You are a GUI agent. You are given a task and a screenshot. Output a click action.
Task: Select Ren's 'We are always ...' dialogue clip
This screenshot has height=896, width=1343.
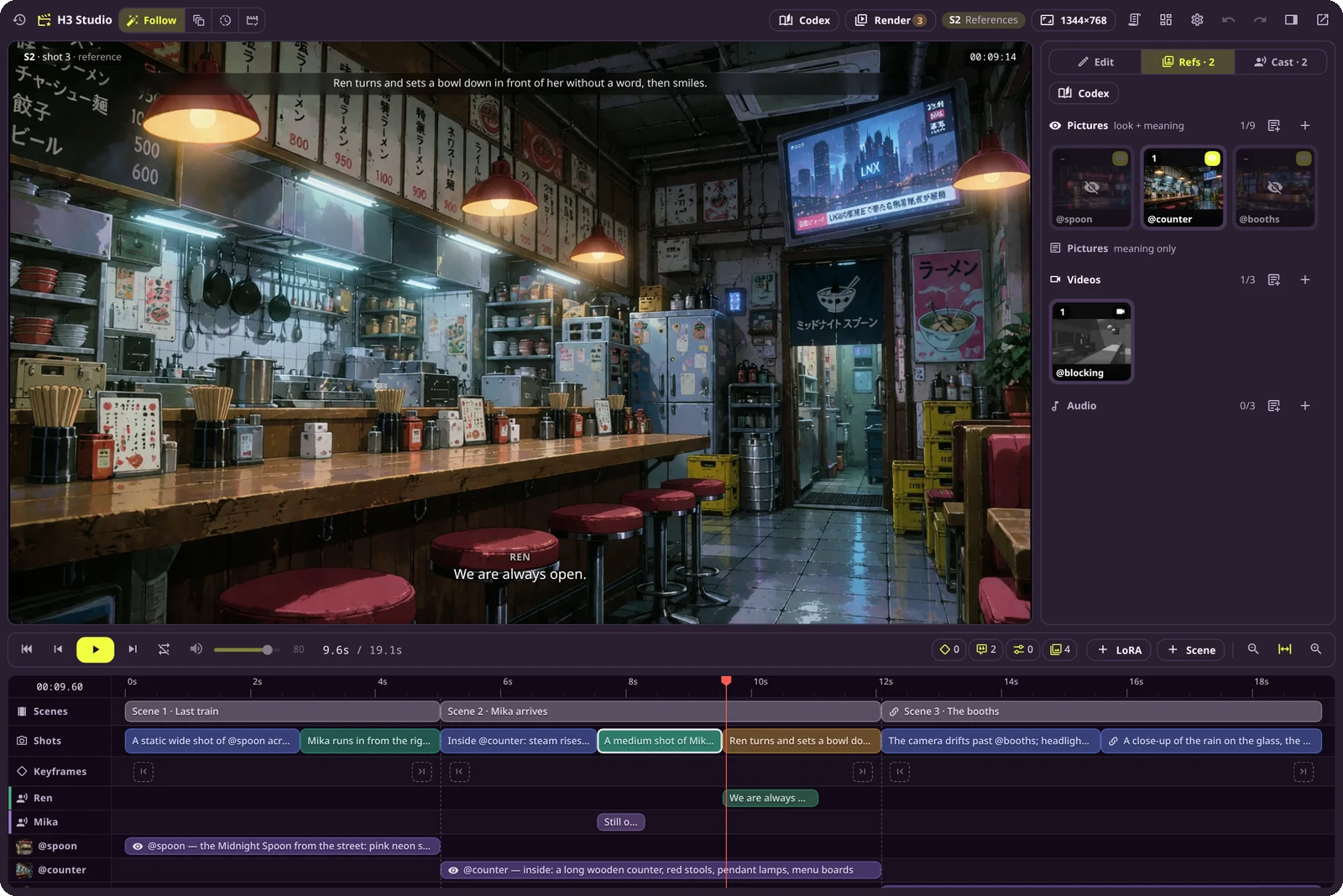[770, 798]
